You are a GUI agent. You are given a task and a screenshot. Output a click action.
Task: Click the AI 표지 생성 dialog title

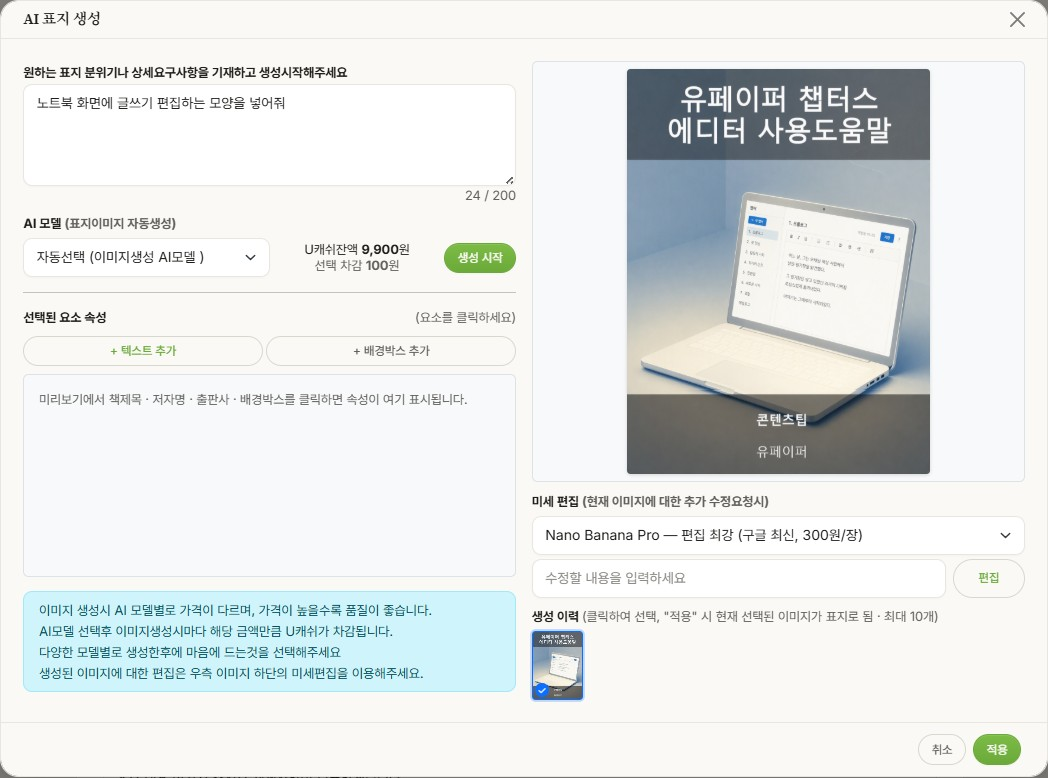61,19
